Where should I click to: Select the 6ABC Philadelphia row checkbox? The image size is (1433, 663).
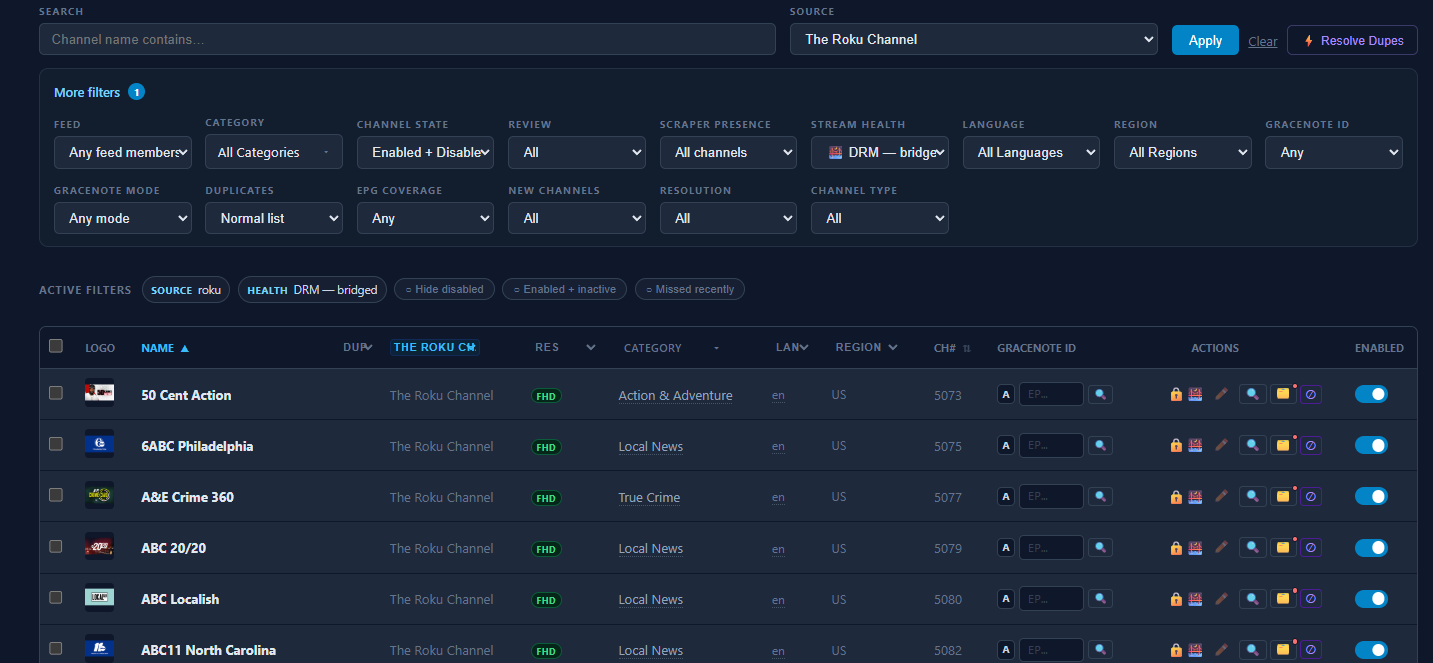56,444
